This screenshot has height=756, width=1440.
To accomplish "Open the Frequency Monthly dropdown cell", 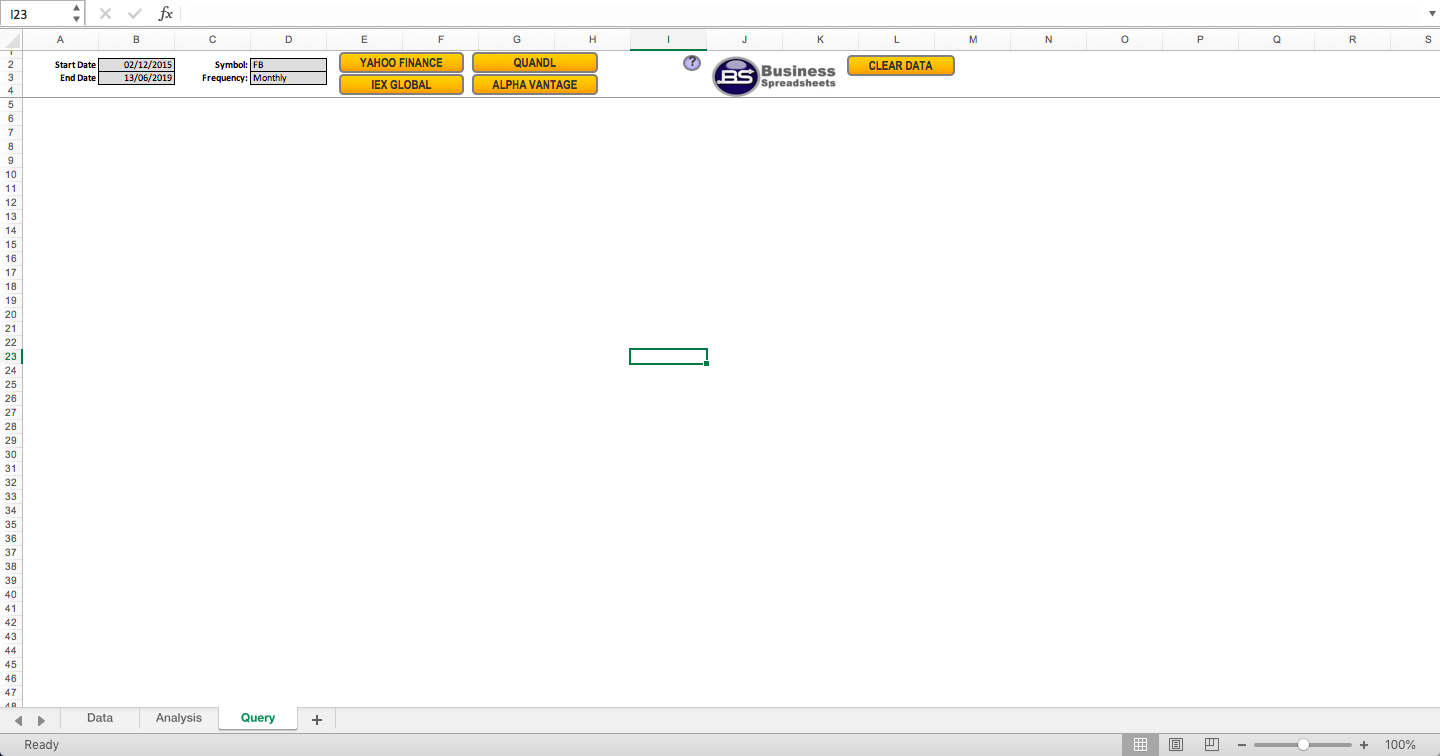I will [x=288, y=77].
